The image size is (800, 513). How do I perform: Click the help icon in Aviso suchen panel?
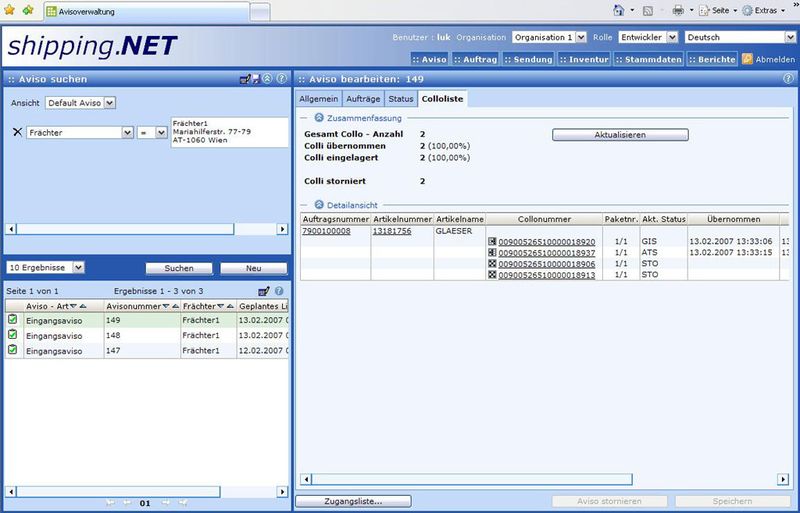coord(282,78)
